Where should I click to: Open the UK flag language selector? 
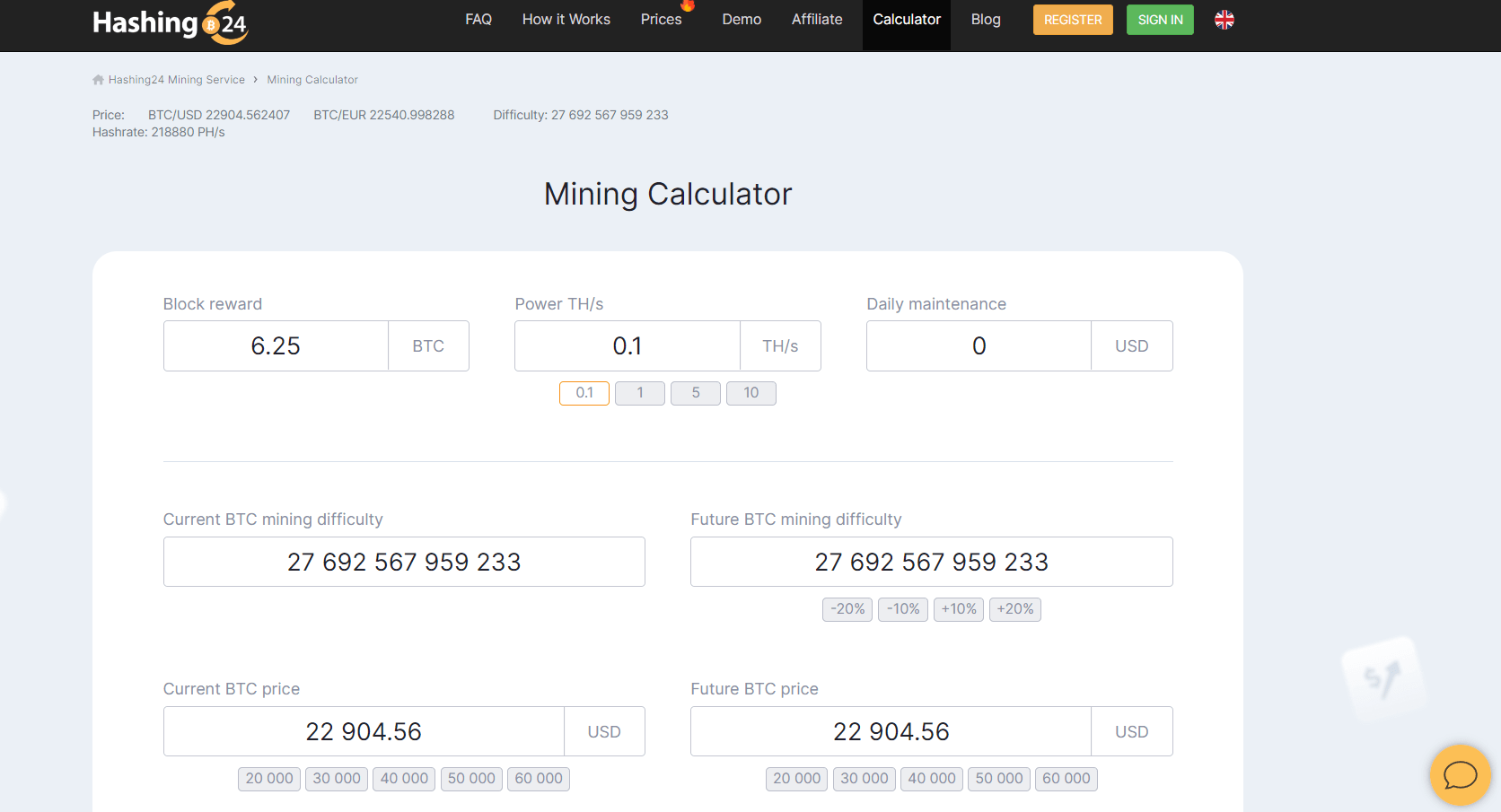pos(1224,19)
